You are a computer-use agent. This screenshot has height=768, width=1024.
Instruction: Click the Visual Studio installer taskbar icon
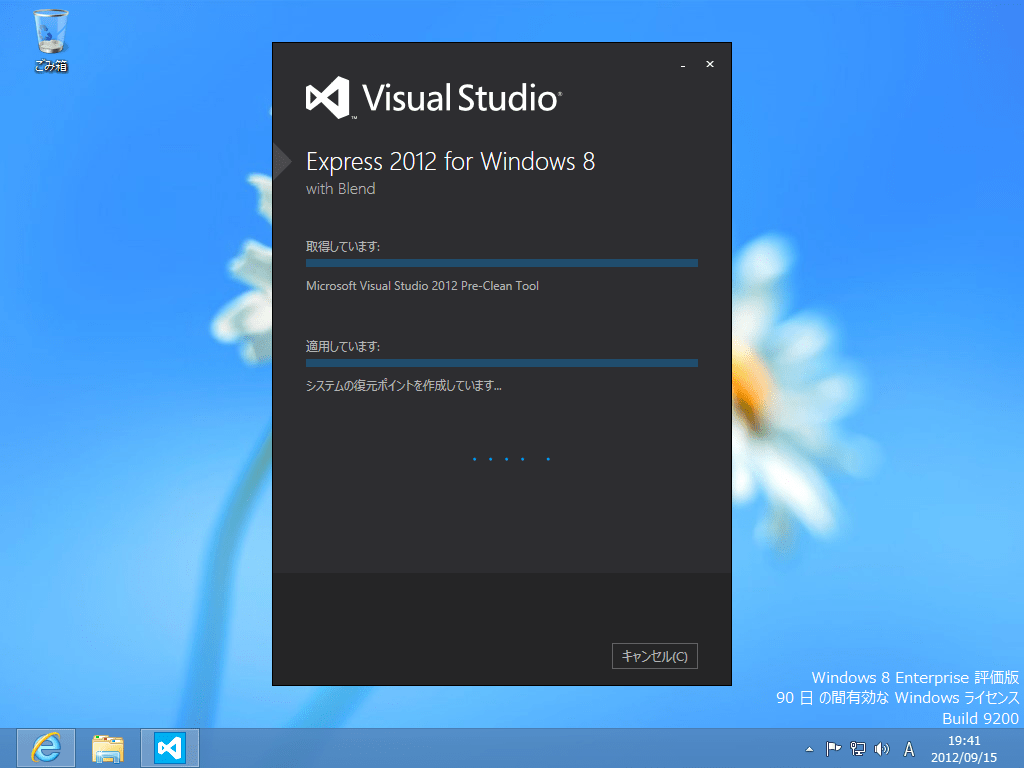click(x=170, y=748)
